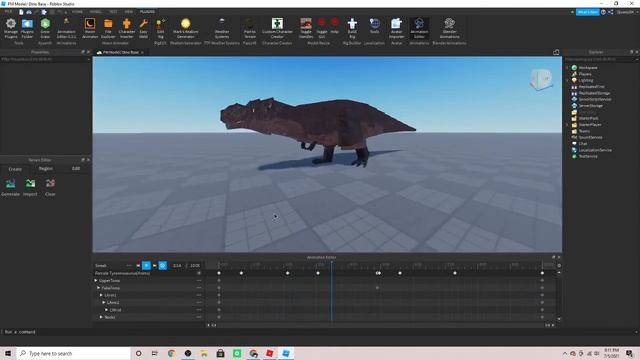
Task: Launch the Character Inserter plugin
Action: [127, 28]
